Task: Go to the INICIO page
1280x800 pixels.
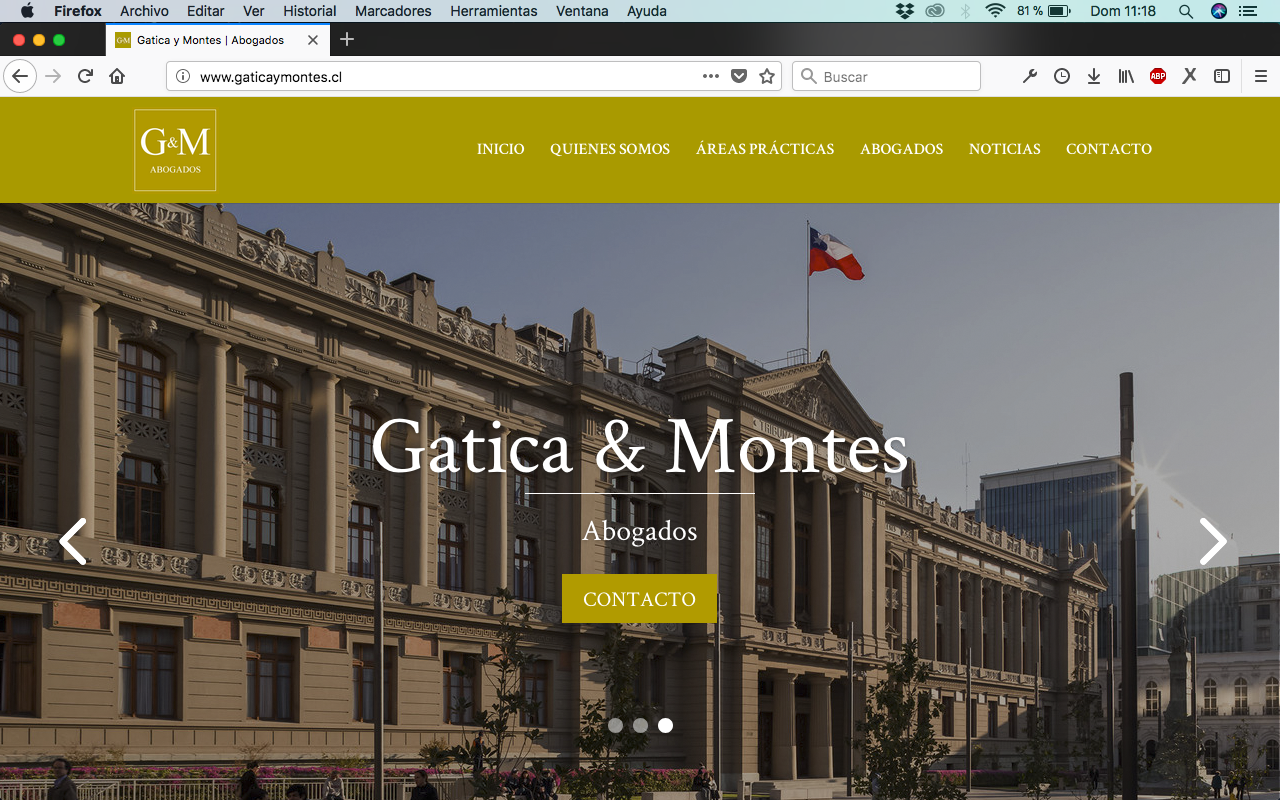Action: click(501, 149)
